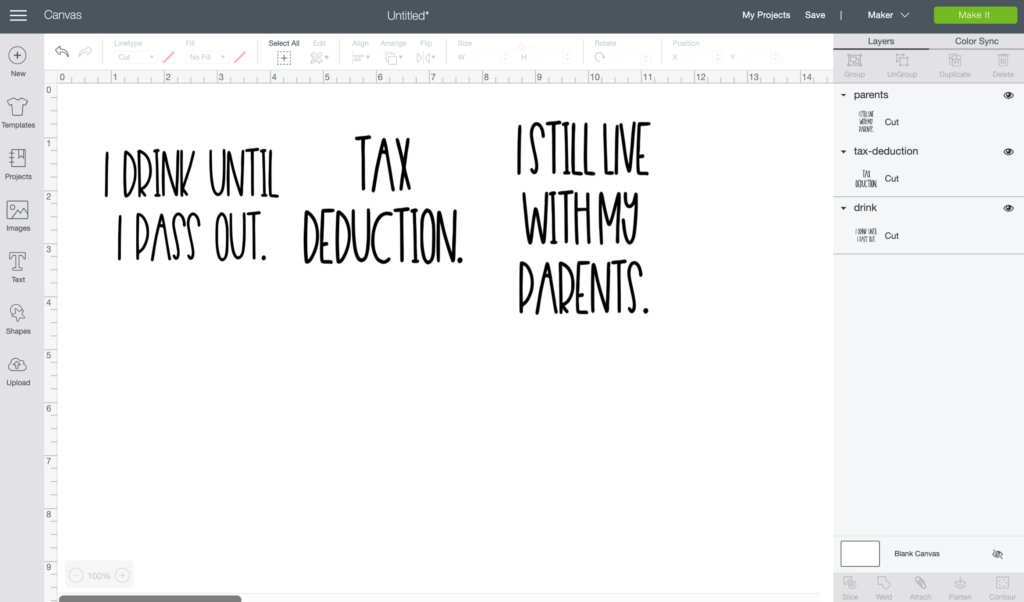
Task: Open the Edit tools icon
Action: [319, 58]
